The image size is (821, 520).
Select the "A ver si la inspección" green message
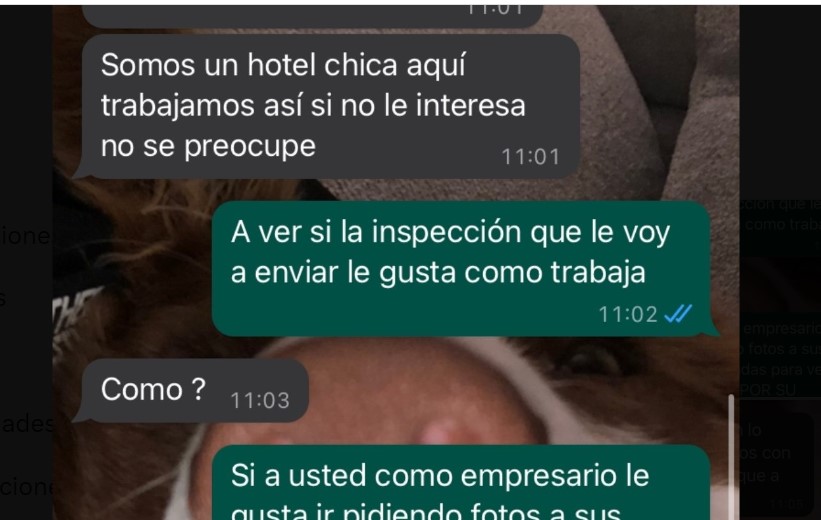point(461,269)
